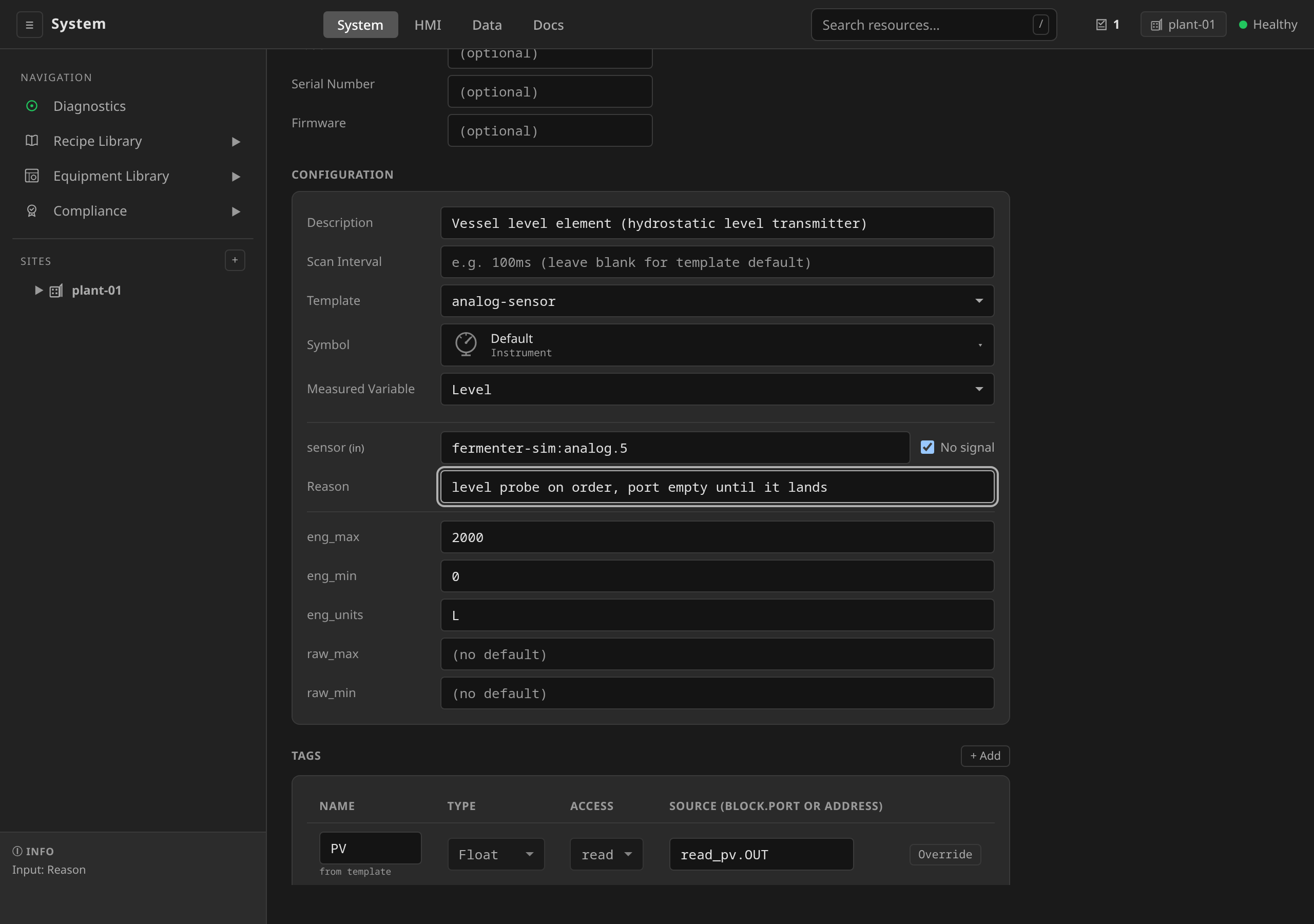Open the Symbol dropdown
The image size is (1314, 924).
(x=717, y=344)
